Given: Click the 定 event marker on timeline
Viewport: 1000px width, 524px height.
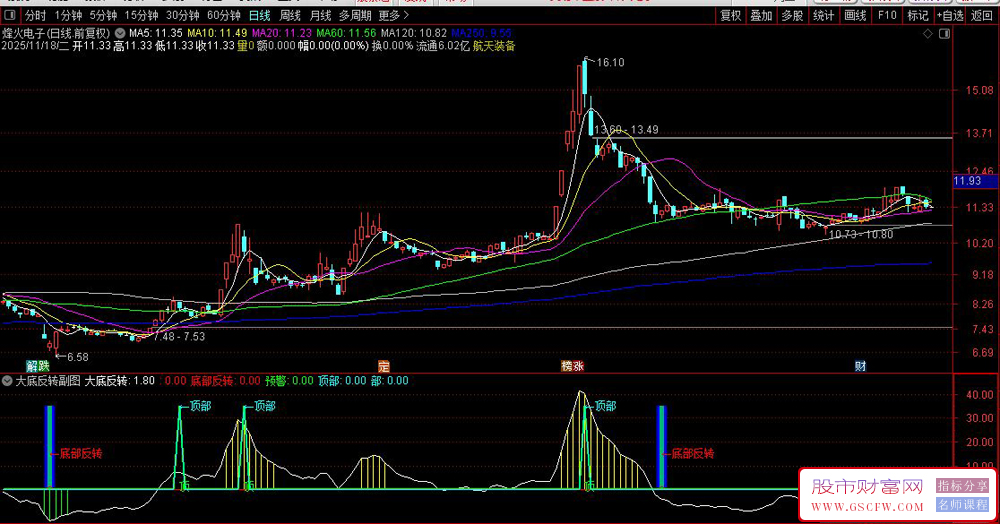Looking at the screenshot, I should tap(382, 366).
